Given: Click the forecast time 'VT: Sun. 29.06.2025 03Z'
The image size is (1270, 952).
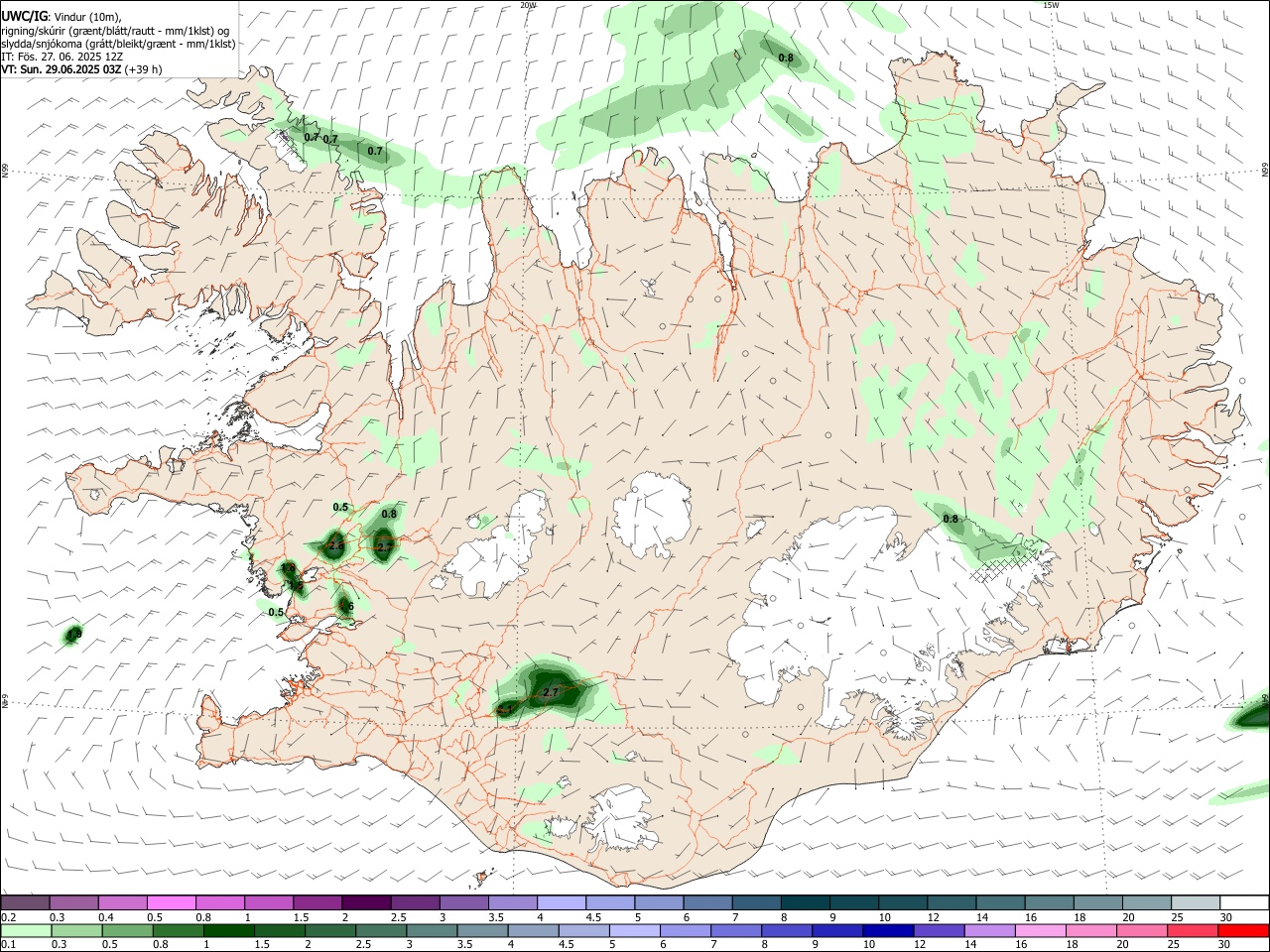Looking at the screenshot, I should pos(62,69).
